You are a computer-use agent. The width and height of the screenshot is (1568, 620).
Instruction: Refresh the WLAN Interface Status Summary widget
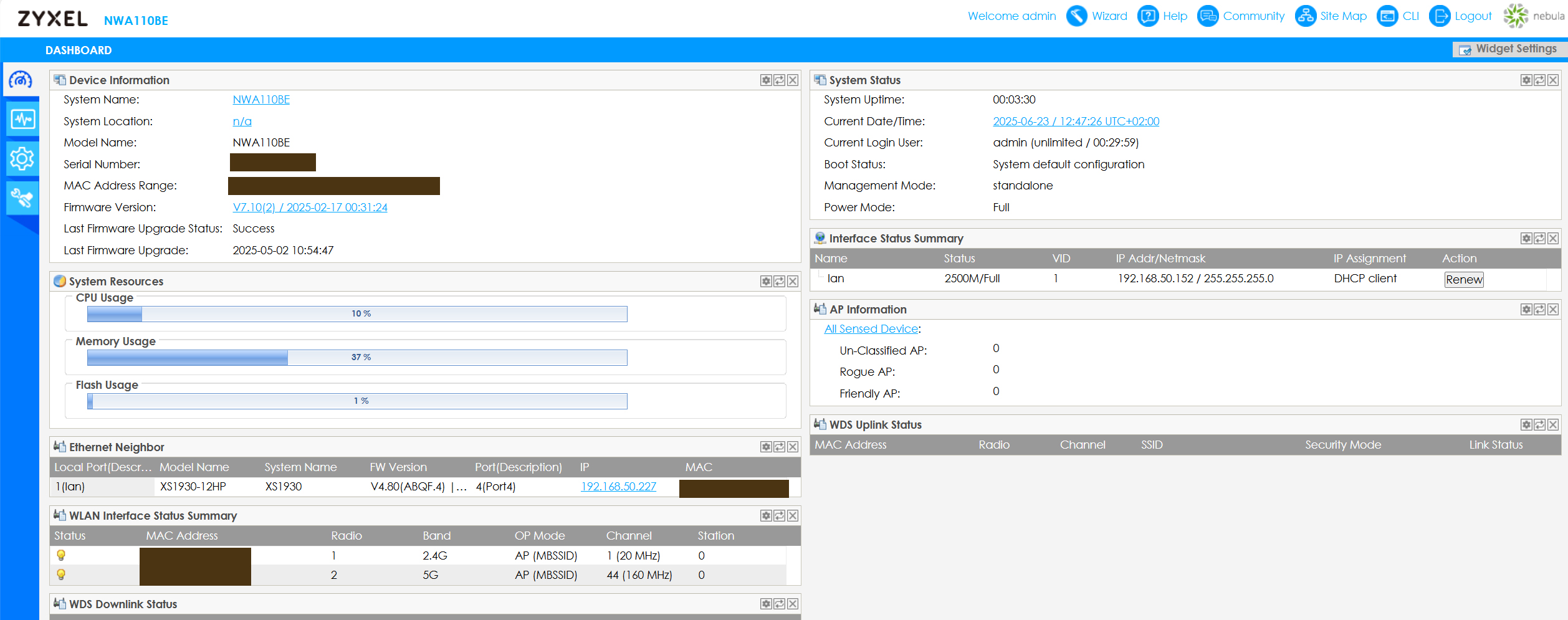[779, 515]
